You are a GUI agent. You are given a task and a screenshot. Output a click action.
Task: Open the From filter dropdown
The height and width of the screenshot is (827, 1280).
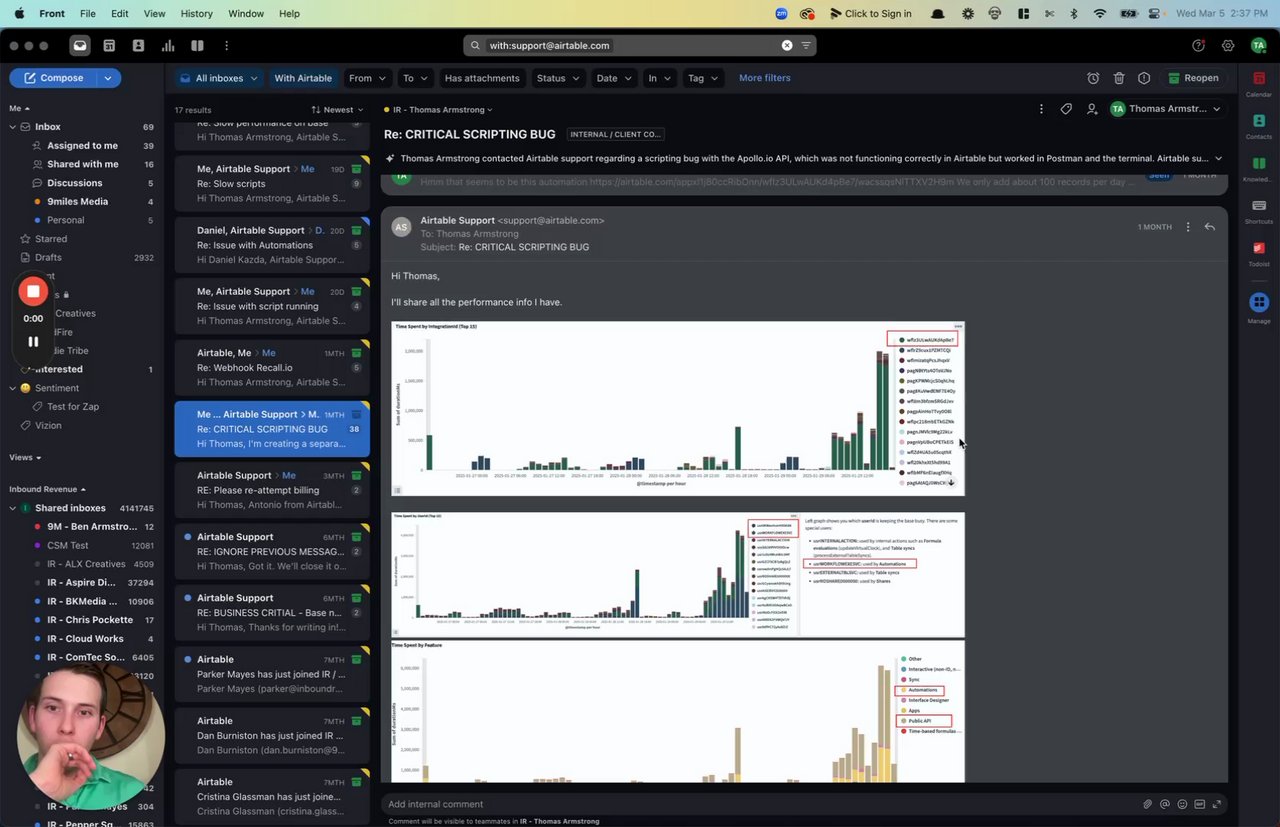[367, 78]
